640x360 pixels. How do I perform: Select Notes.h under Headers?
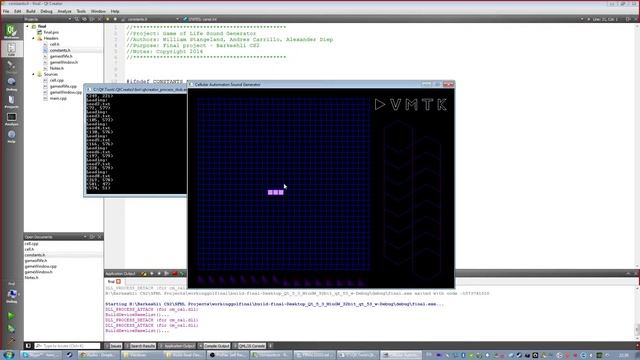coord(56,68)
